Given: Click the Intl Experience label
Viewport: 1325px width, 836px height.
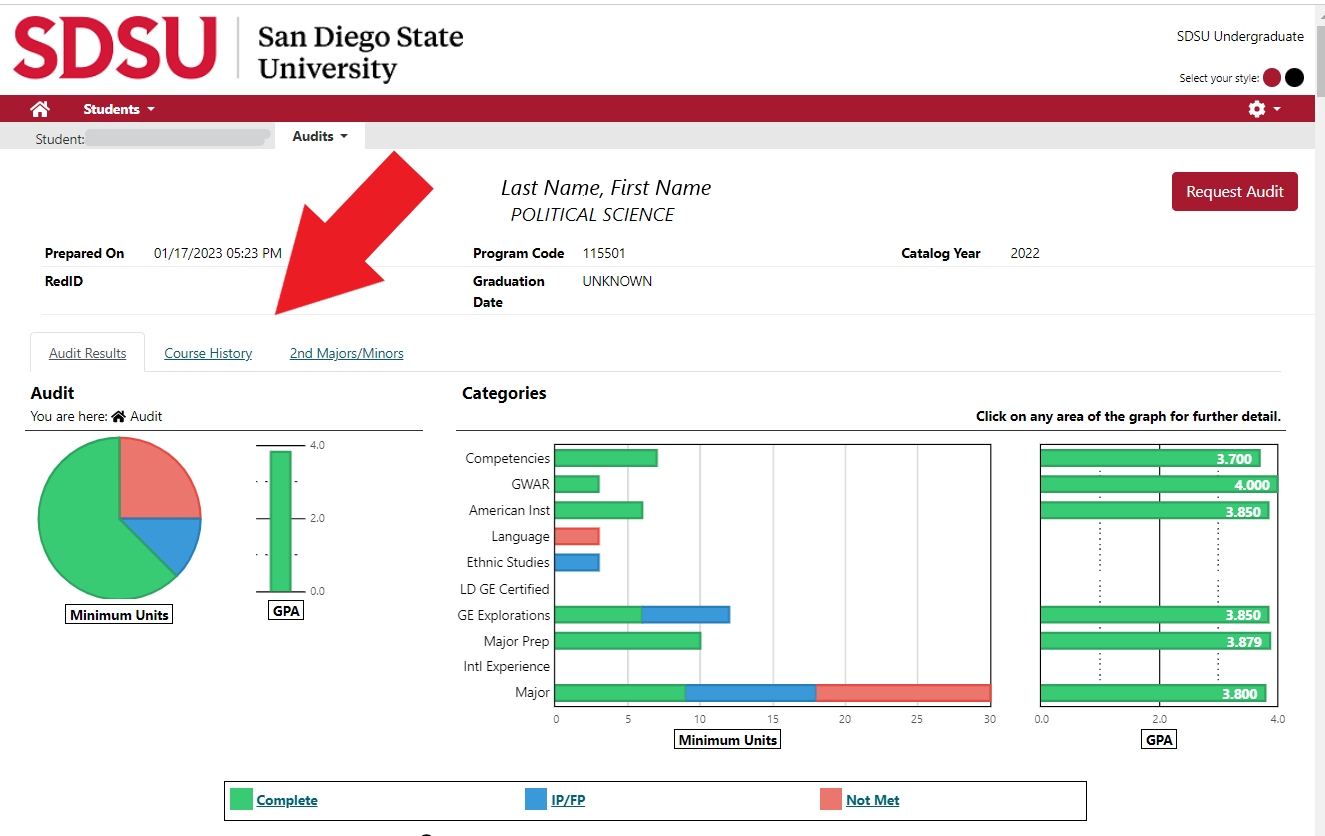Looking at the screenshot, I should click(507, 666).
